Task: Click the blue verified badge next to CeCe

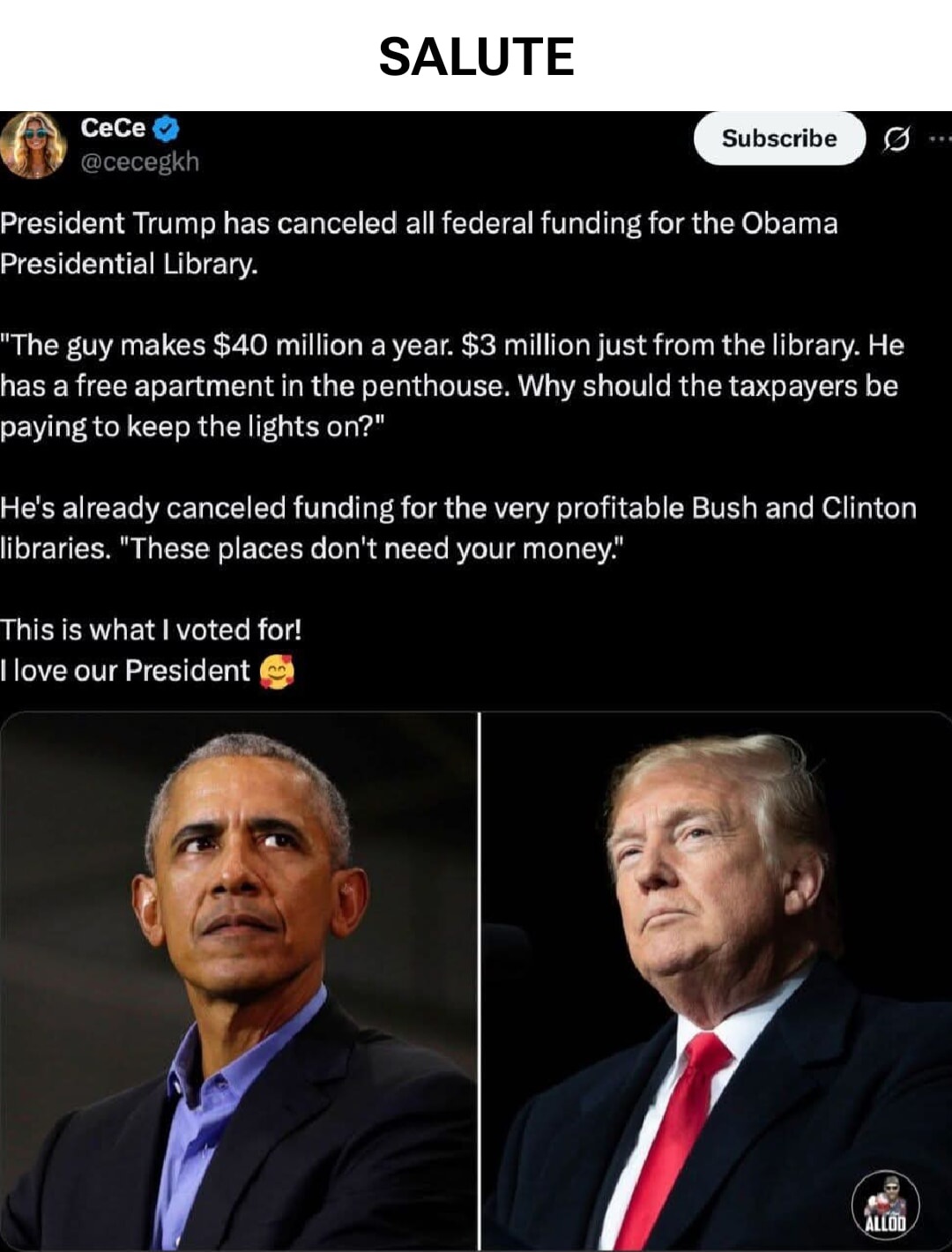Action: coord(167,129)
